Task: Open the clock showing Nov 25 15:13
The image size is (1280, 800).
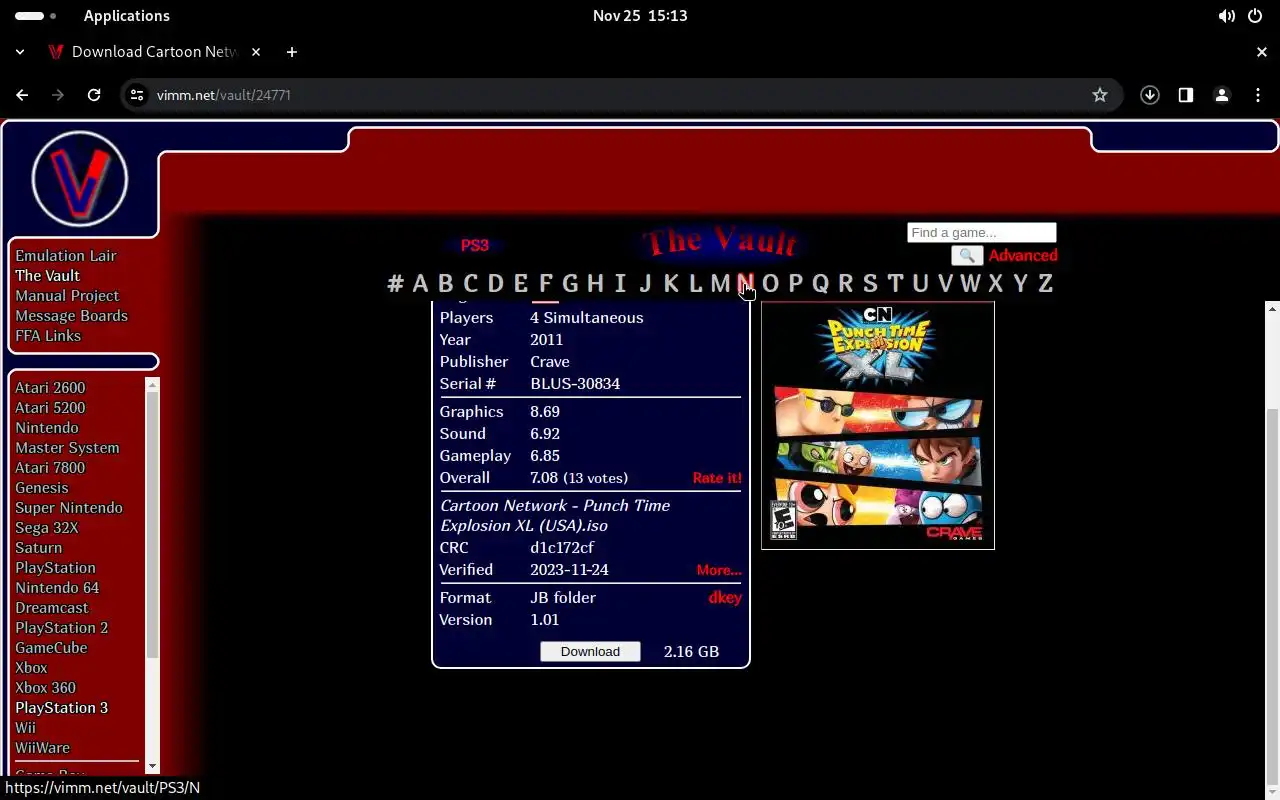Action: 640,16
